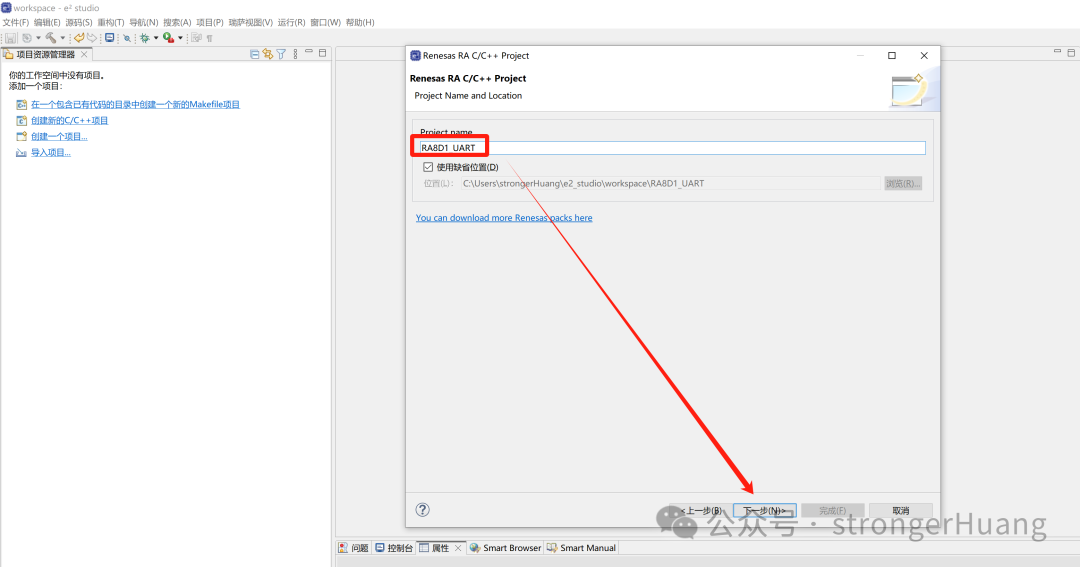Click the forward navigation arrow icon
Image resolution: width=1080 pixels, height=567 pixels.
(x=92, y=38)
